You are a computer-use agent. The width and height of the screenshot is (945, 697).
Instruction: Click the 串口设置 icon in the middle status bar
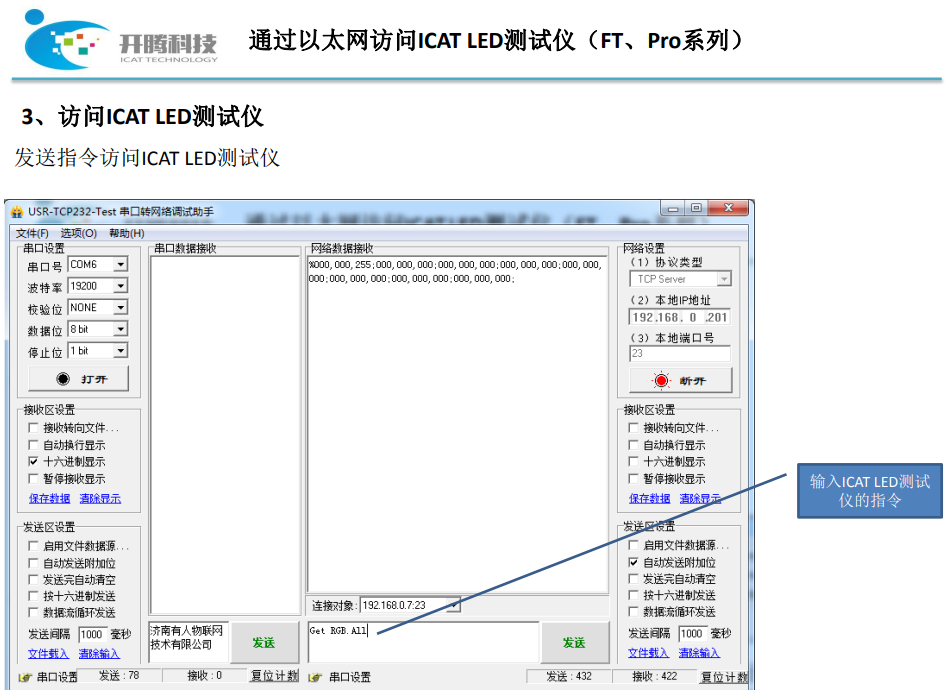[315, 677]
